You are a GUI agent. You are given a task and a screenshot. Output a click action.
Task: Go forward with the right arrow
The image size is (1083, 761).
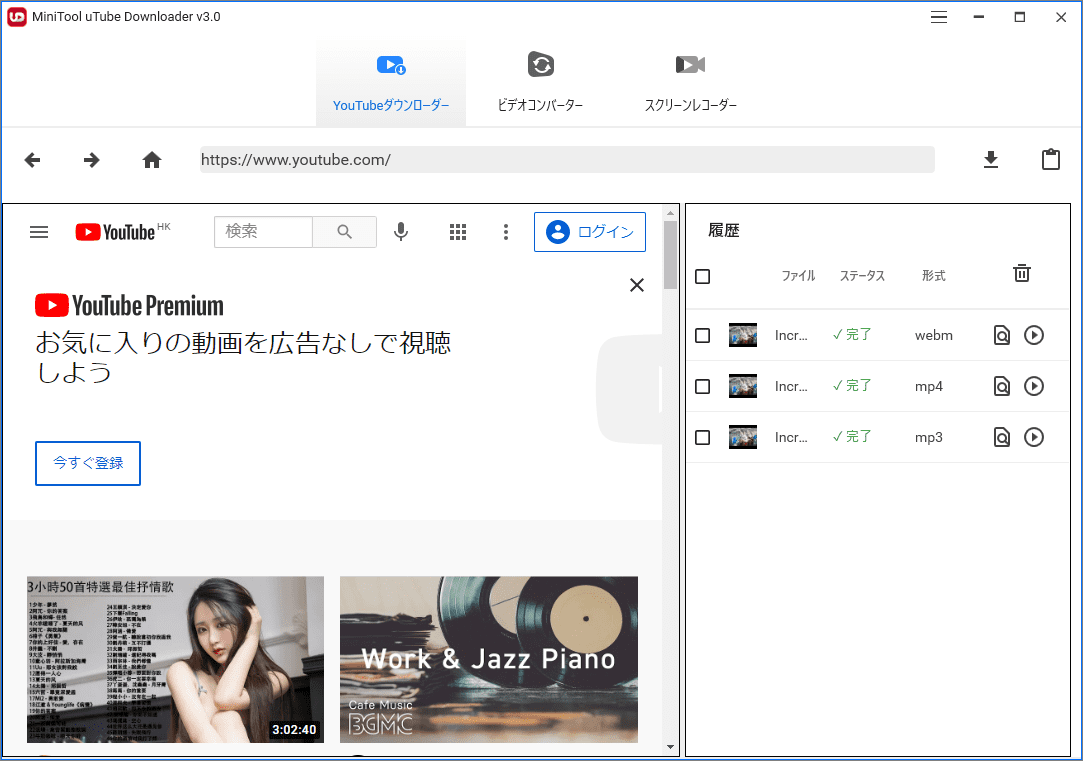(91, 160)
